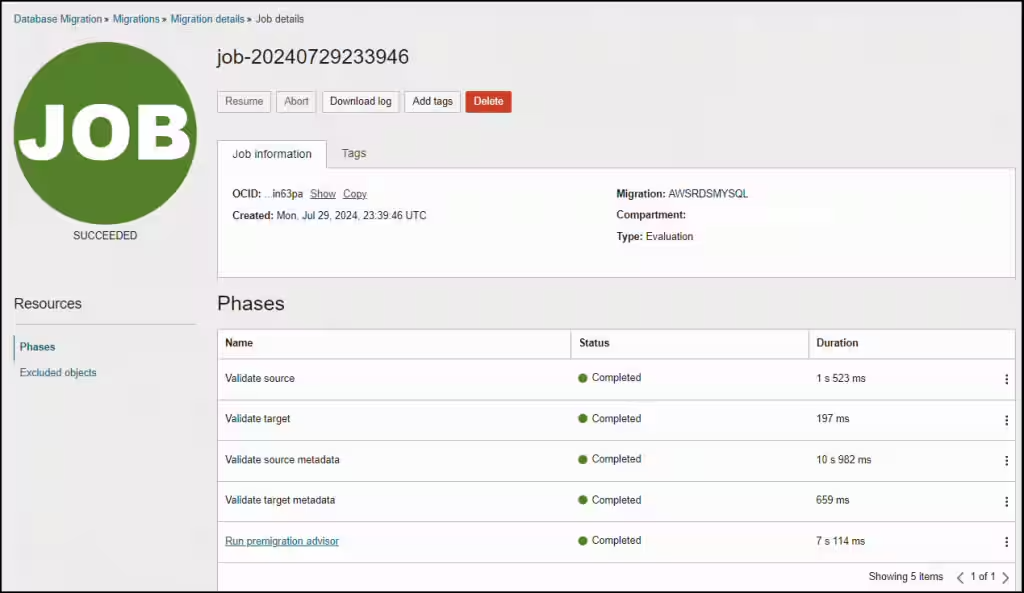The width and height of the screenshot is (1024, 593).
Task: Click the Resume button
Action: coord(244,101)
